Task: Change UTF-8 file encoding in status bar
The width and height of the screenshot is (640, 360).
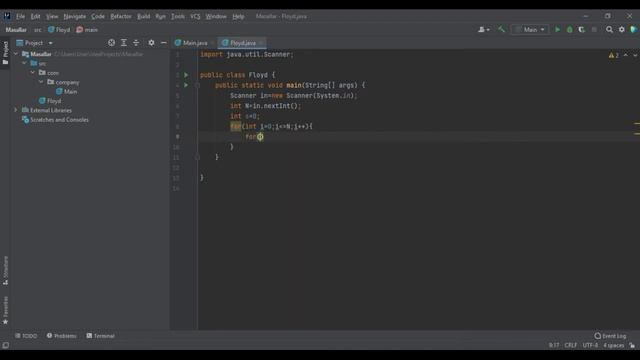Action: pyautogui.click(x=590, y=345)
